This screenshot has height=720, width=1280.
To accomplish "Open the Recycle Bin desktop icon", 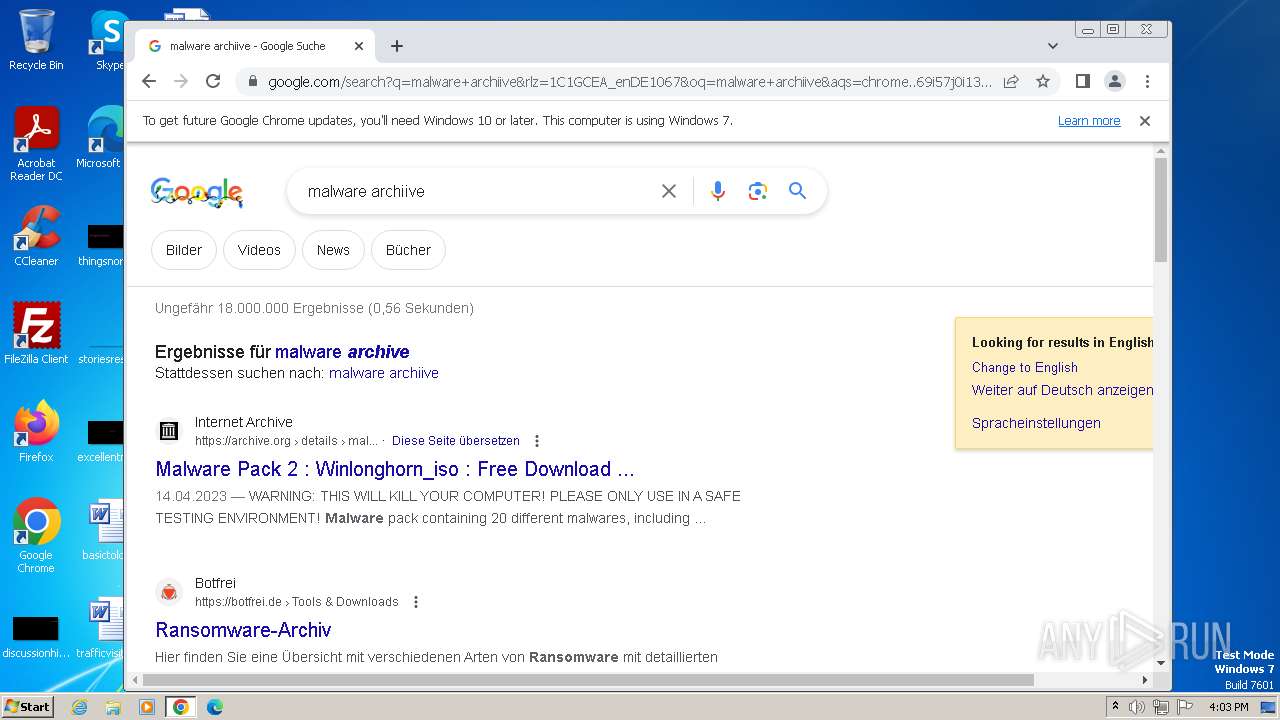I will coord(36,40).
